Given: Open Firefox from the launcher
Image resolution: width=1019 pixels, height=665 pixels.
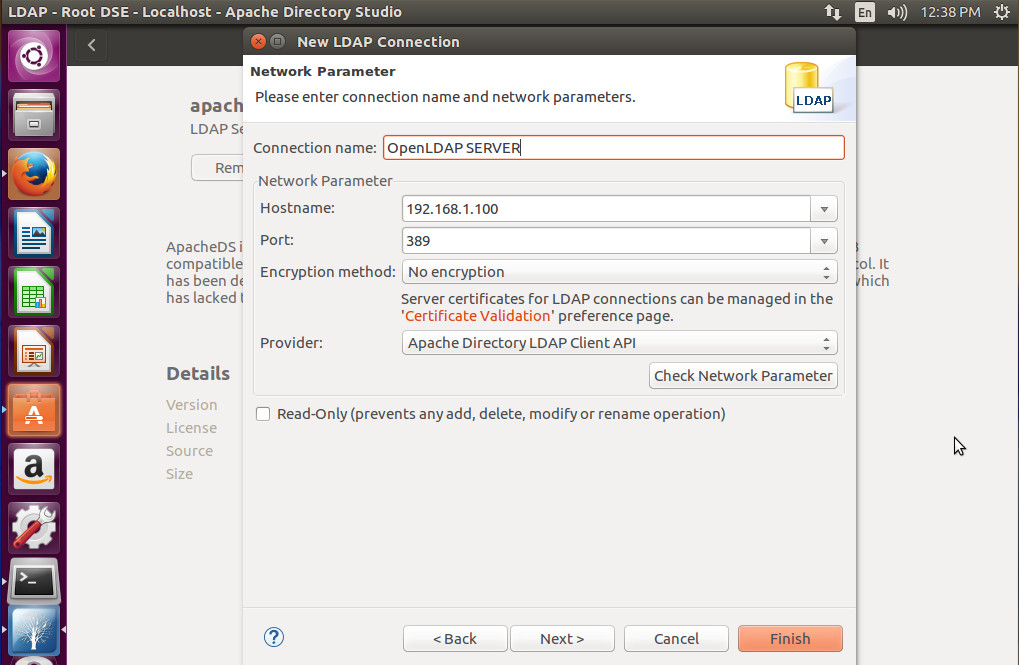Looking at the screenshot, I should (x=35, y=175).
